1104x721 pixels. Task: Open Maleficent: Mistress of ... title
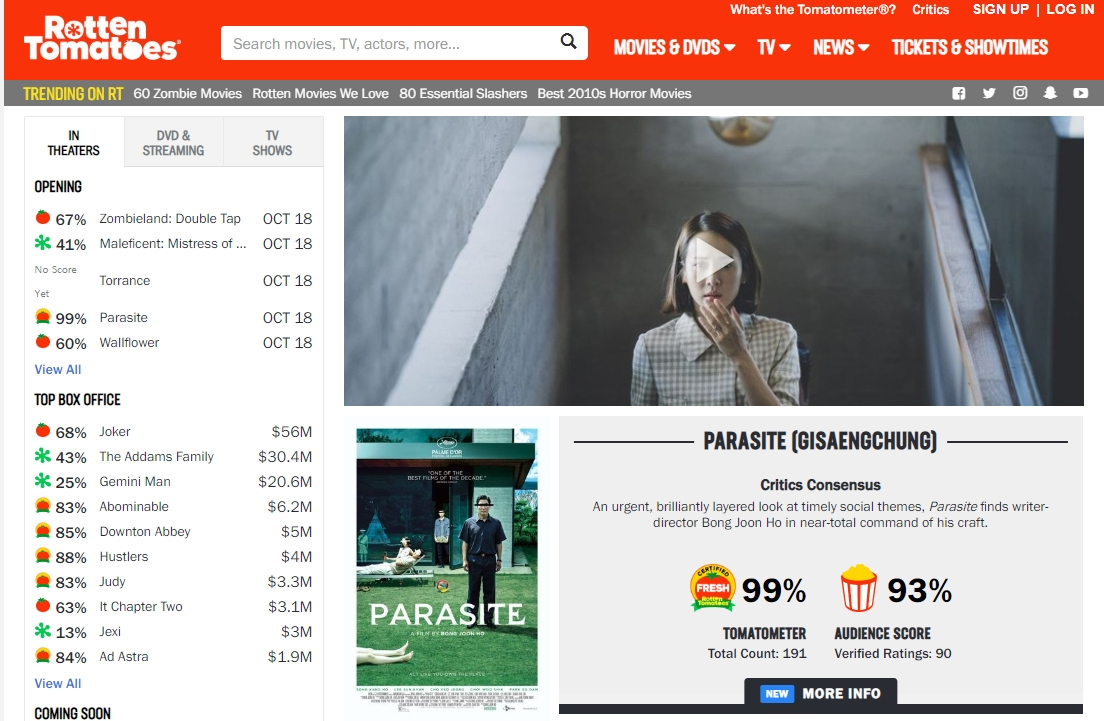(172, 244)
